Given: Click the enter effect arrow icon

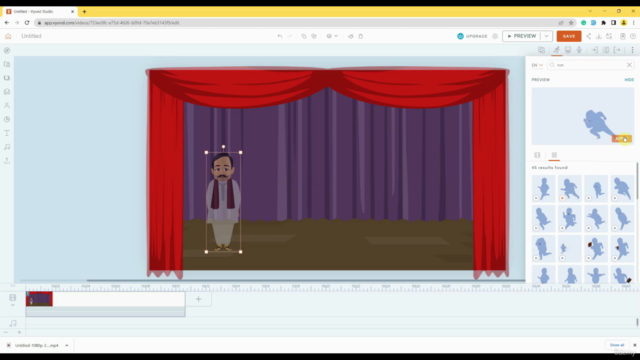Looking at the screenshot, I should pos(594,50).
